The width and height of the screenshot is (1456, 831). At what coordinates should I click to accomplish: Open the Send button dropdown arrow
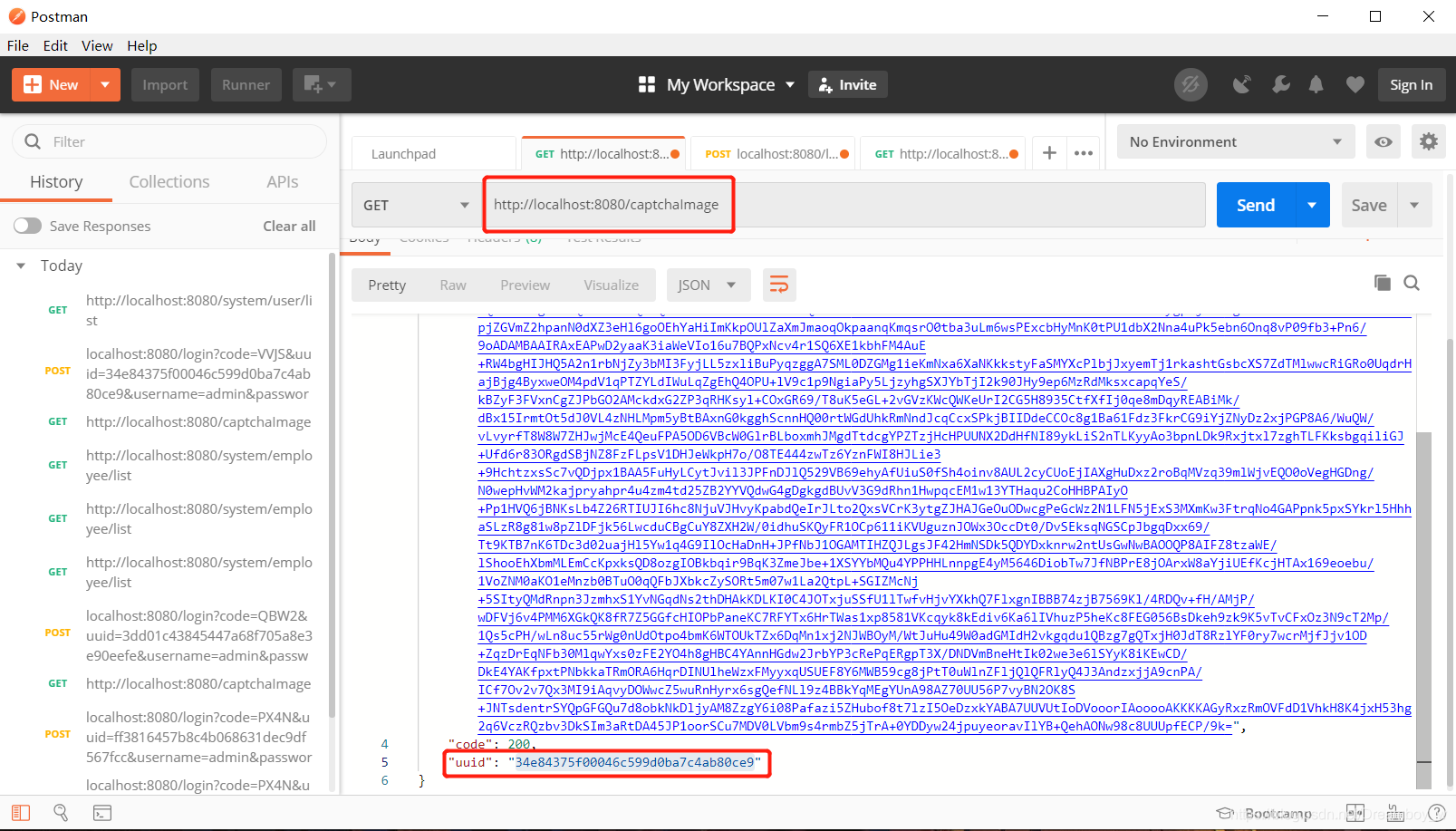coord(1312,205)
